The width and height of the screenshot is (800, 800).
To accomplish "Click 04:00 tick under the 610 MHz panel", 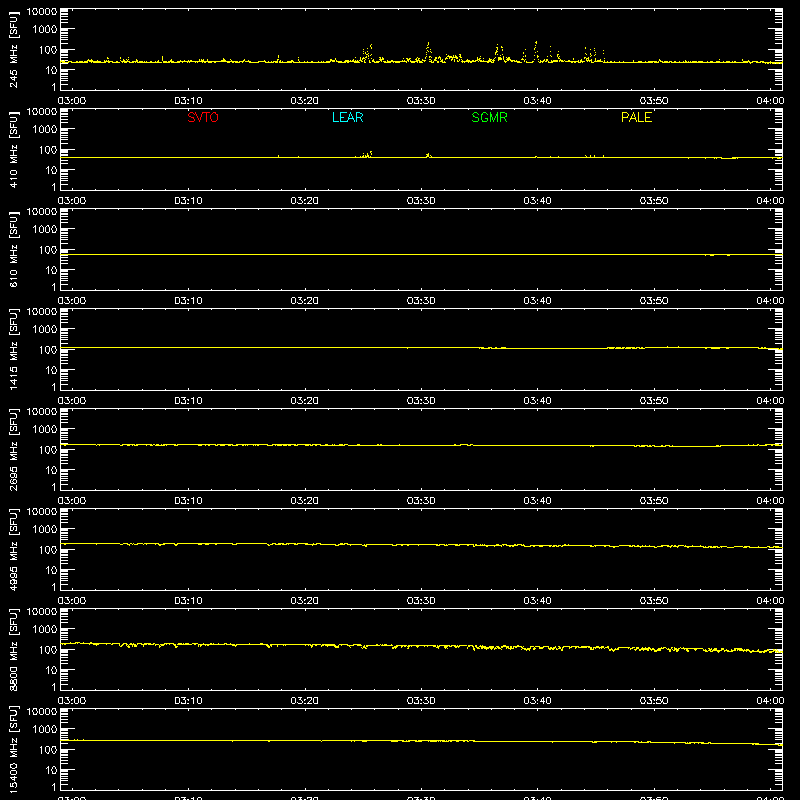I will click(770, 301).
